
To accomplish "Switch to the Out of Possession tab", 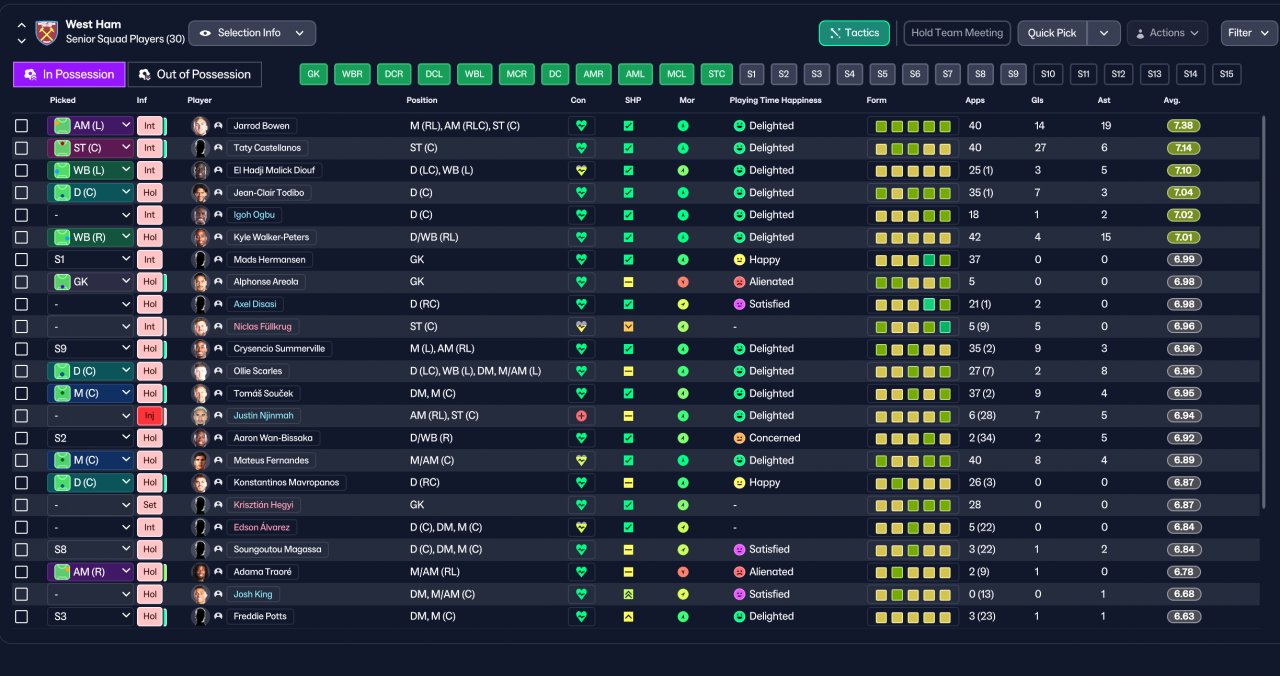I will click(195, 74).
